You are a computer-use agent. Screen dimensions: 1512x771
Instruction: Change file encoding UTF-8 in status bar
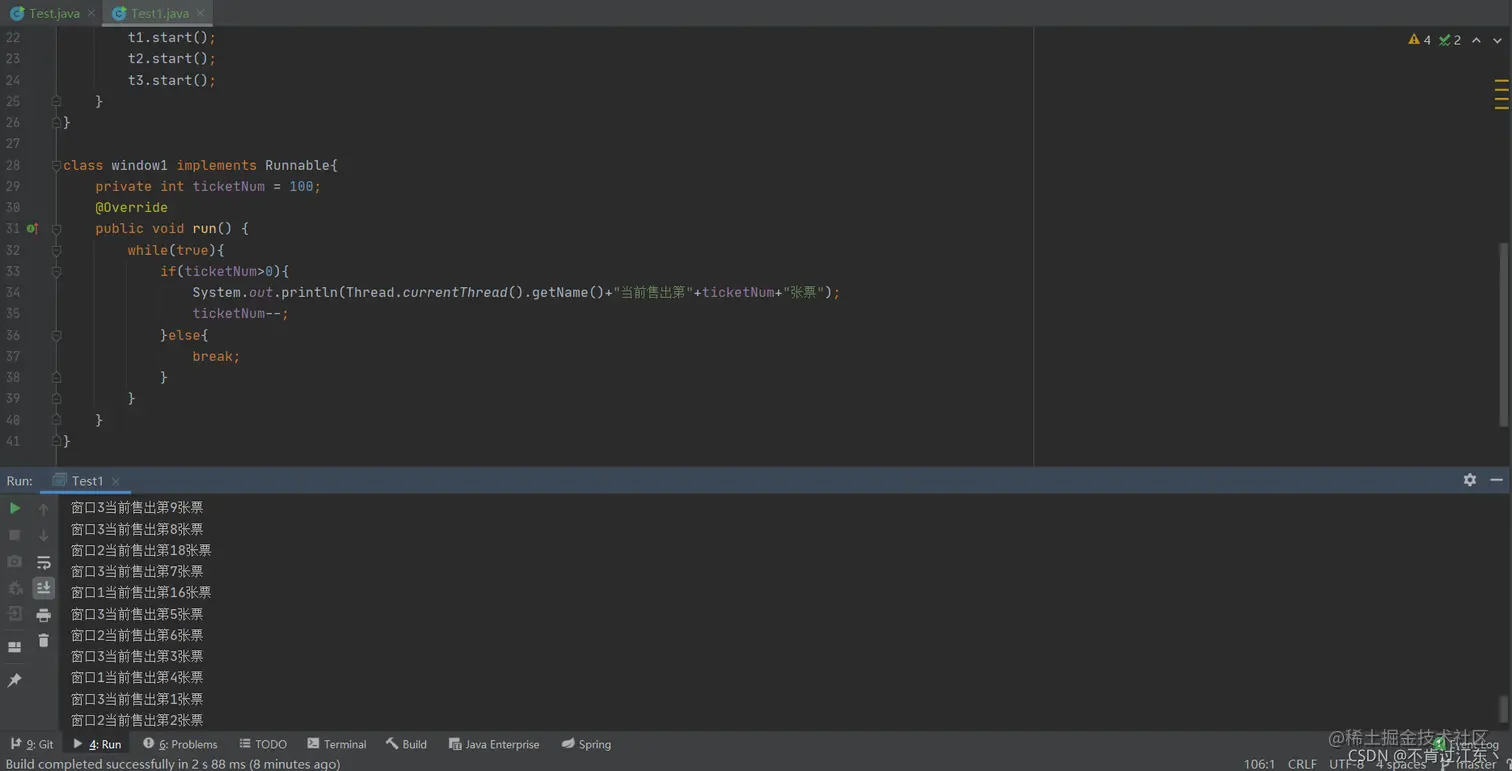[x=1346, y=764]
